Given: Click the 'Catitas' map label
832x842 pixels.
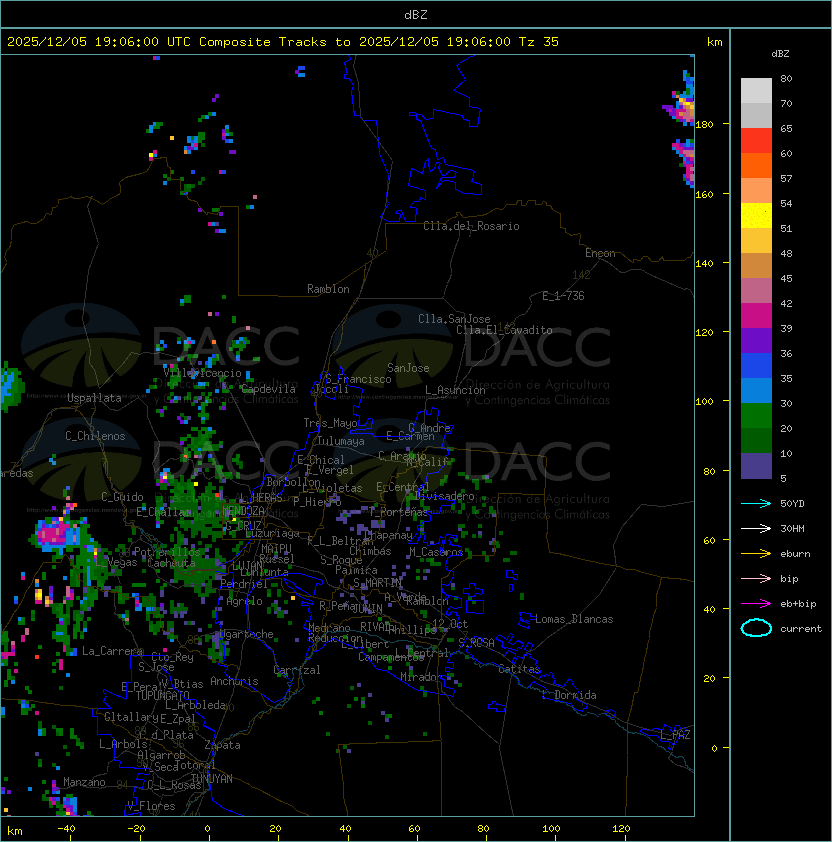Looking at the screenshot, I should (519, 669).
